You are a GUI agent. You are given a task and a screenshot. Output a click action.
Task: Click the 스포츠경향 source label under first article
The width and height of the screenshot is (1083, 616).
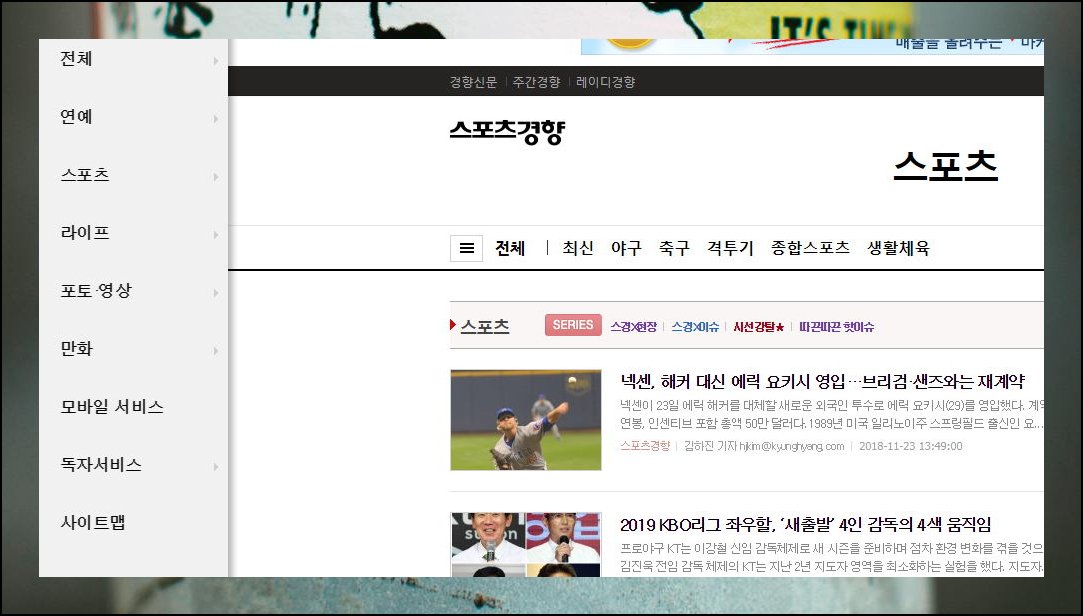click(645, 446)
